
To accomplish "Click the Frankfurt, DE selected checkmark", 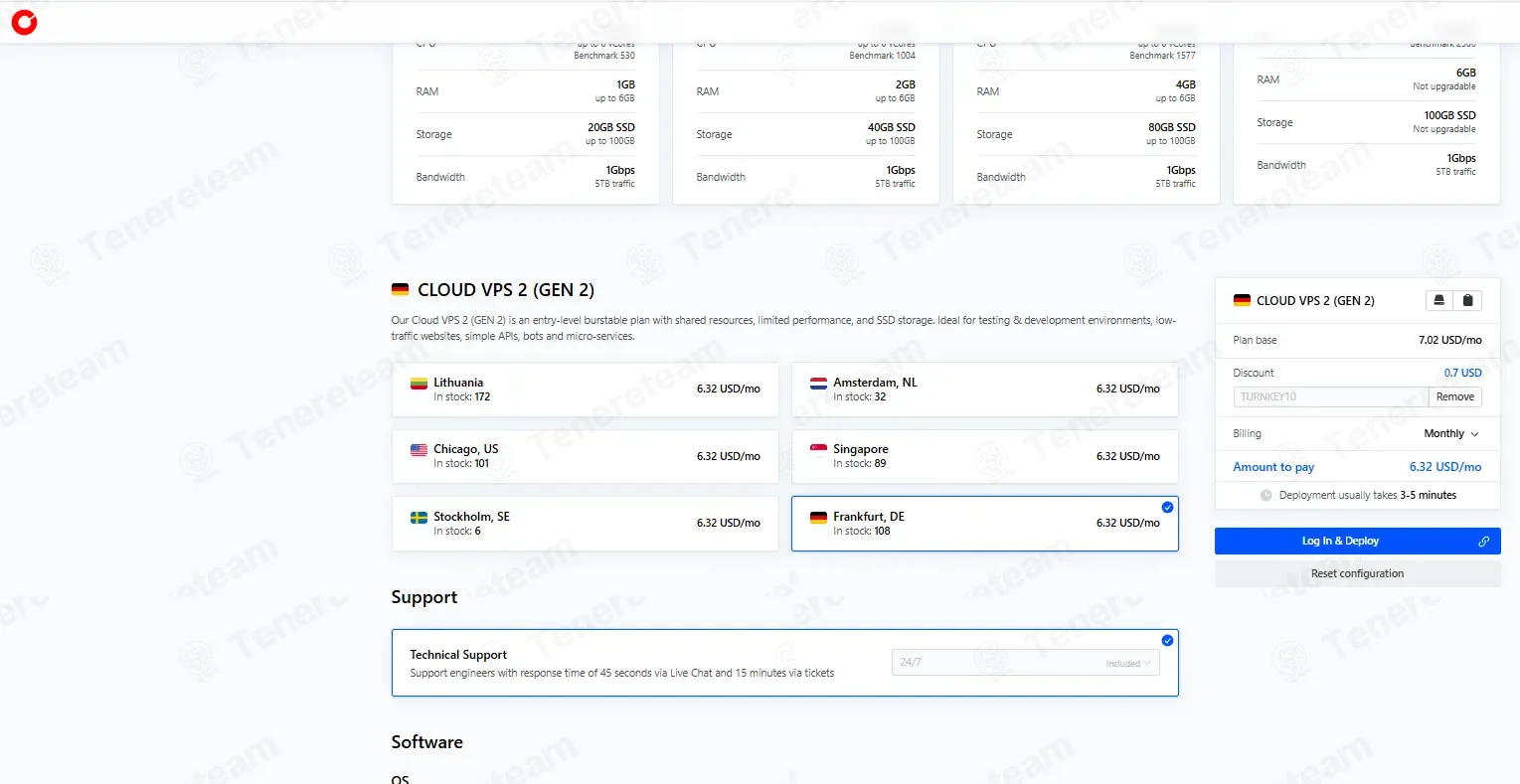I will pyautogui.click(x=1167, y=507).
